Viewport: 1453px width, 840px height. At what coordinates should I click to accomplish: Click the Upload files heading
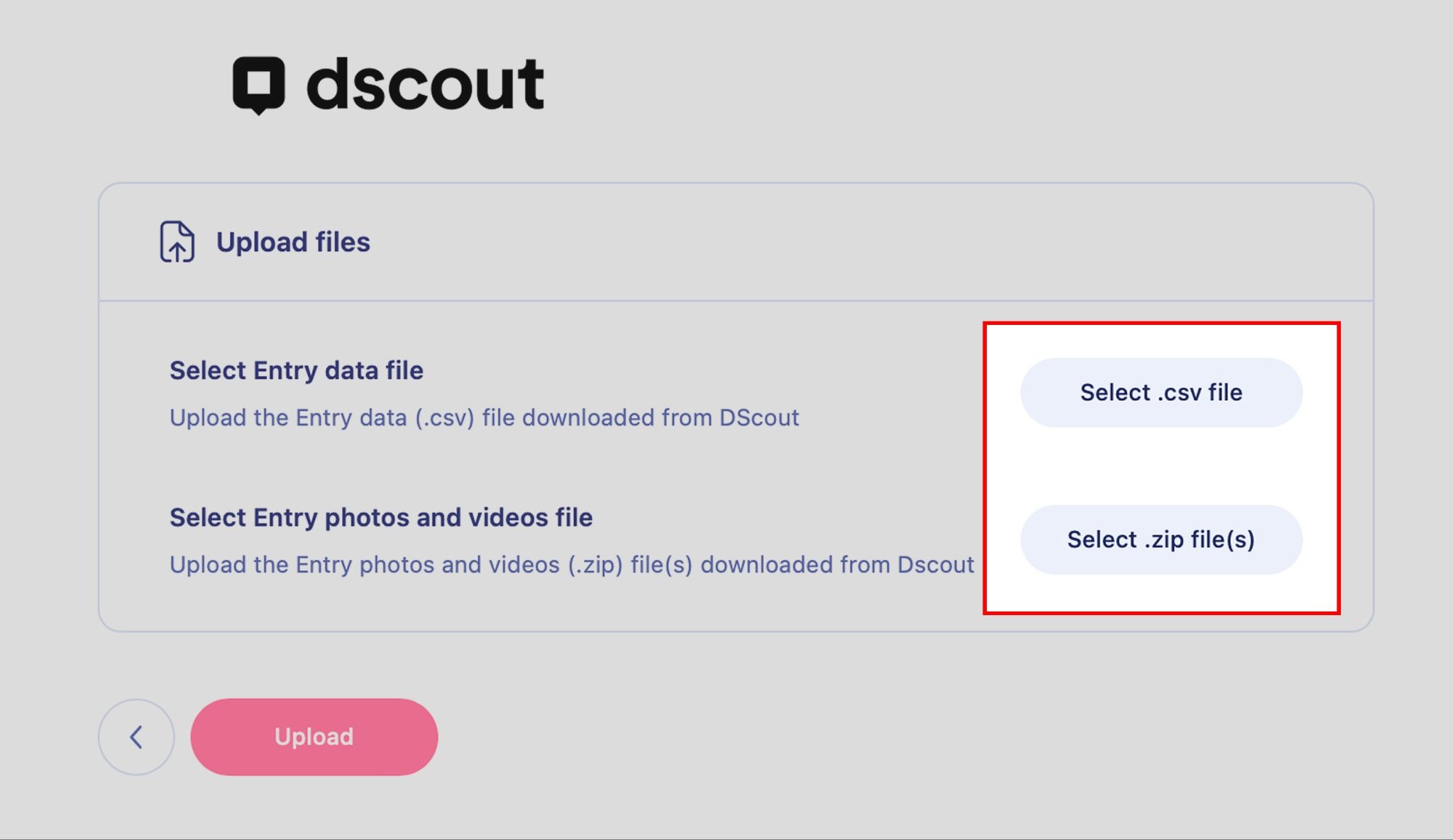pos(293,242)
